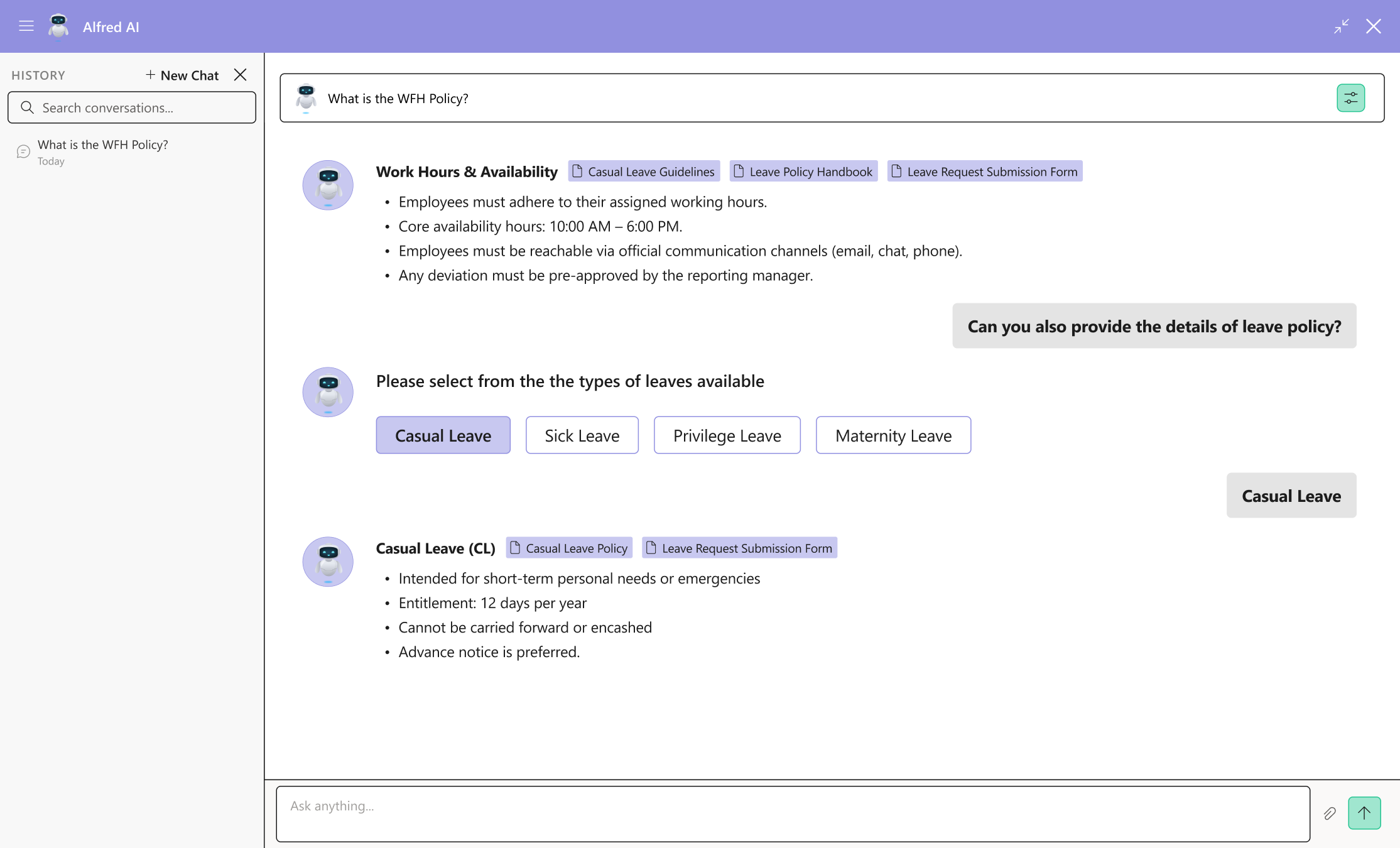This screenshot has width=1400, height=848.
Task: Click bot avatar beside leave types prompt
Action: point(328,392)
